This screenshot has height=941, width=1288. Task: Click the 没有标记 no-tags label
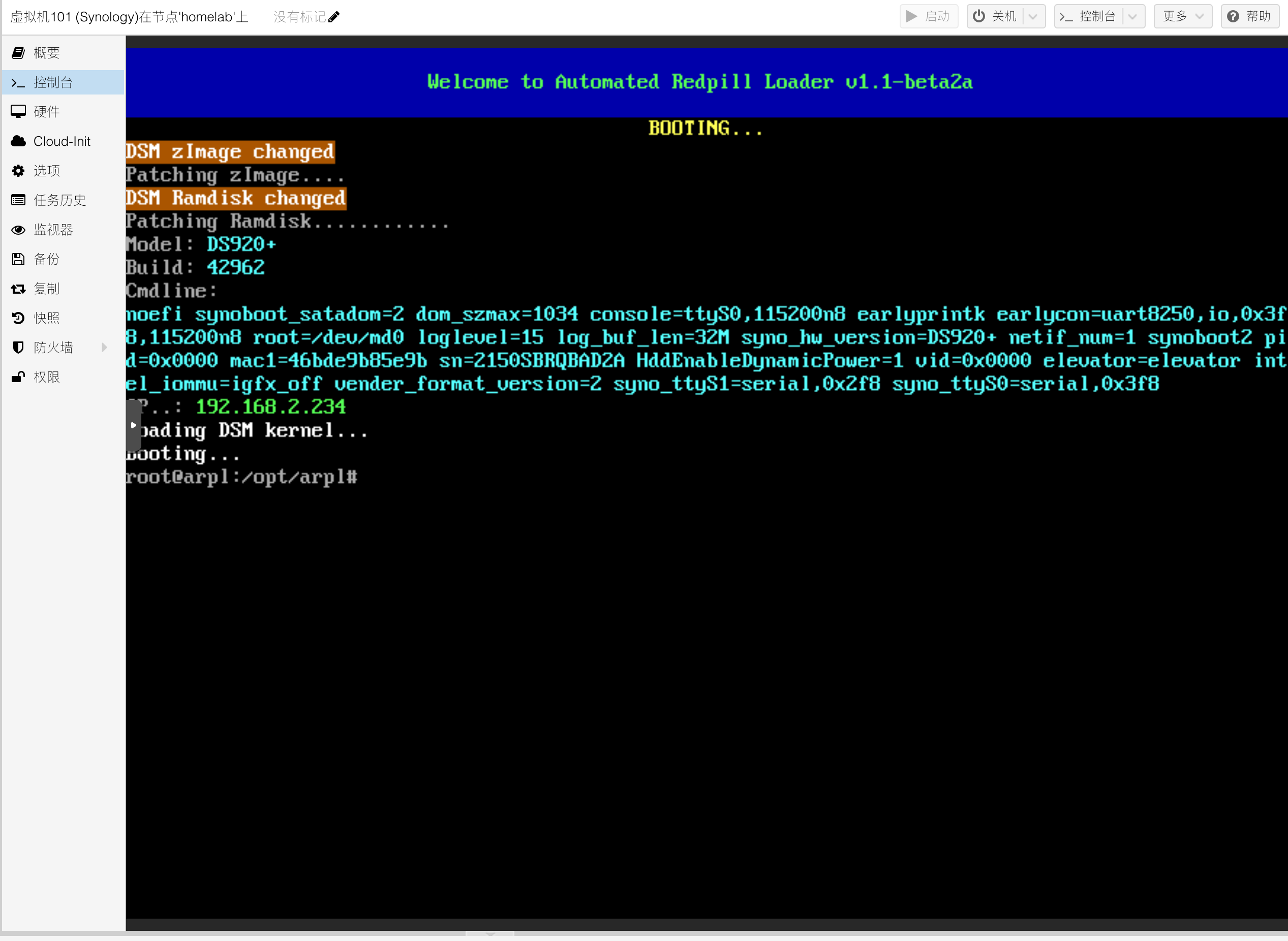click(300, 17)
